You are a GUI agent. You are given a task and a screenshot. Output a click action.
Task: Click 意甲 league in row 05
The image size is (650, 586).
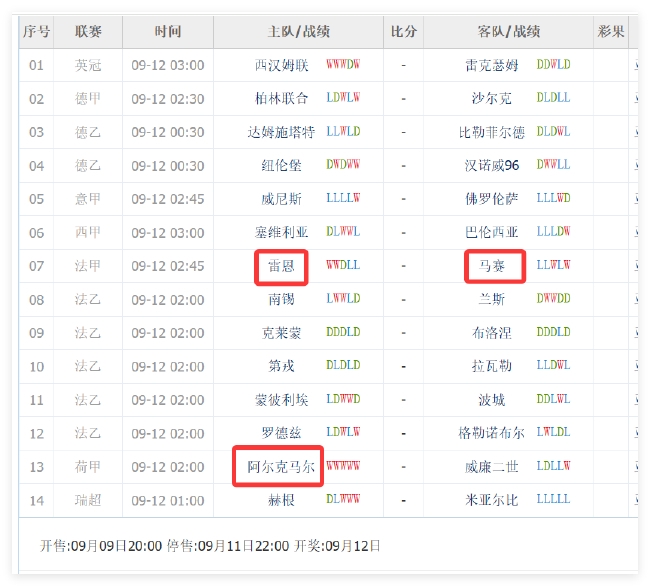pyautogui.click(x=88, y=199)
